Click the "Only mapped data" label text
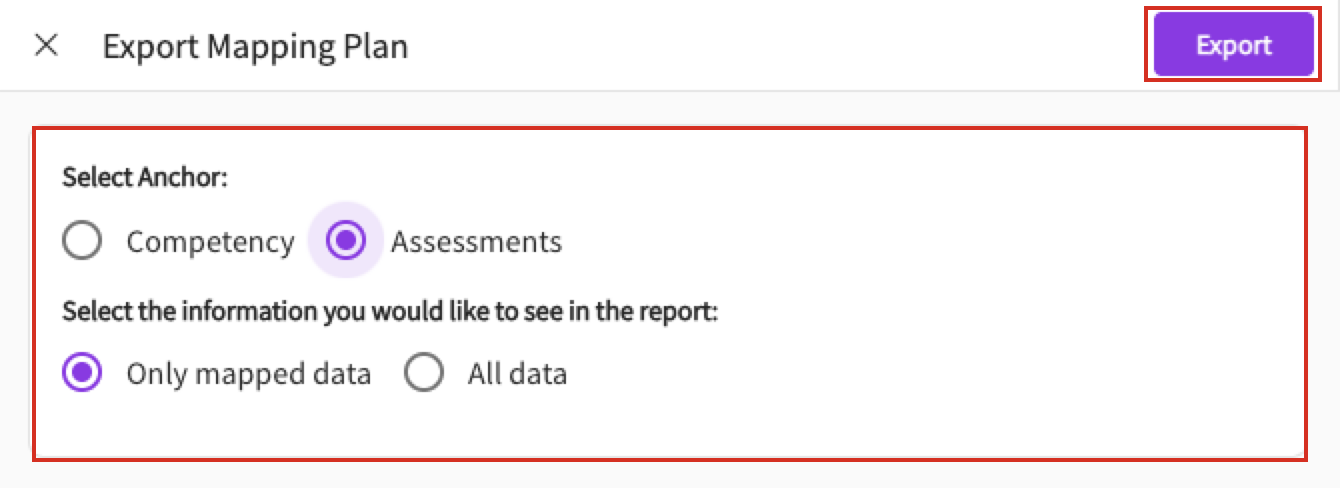The width and height of the screenshot is (1340, 488). click(x=248, y=374)
